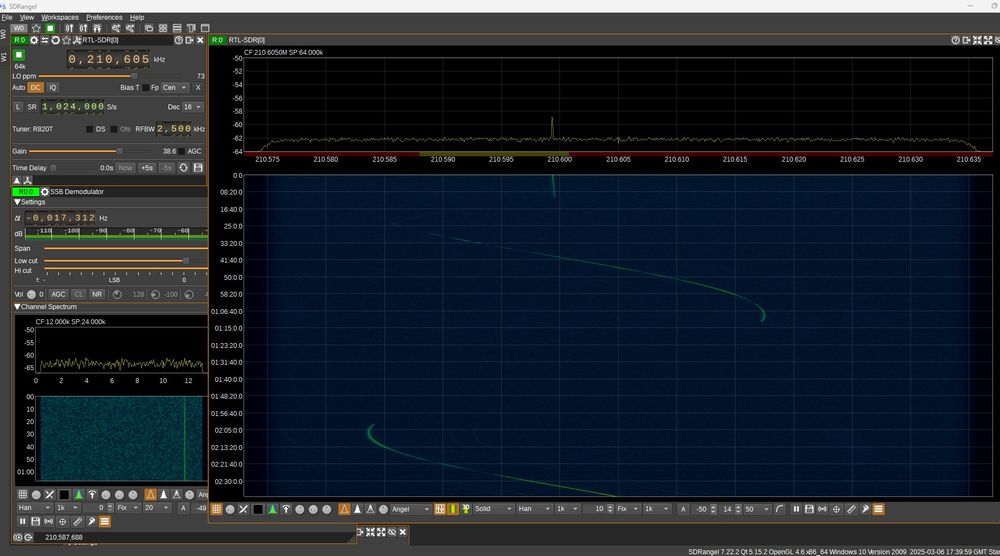The width and height of the screenshot is (1000, 556).
Task: Toggle main spectrum grid display icon
Action: [216, 509]
